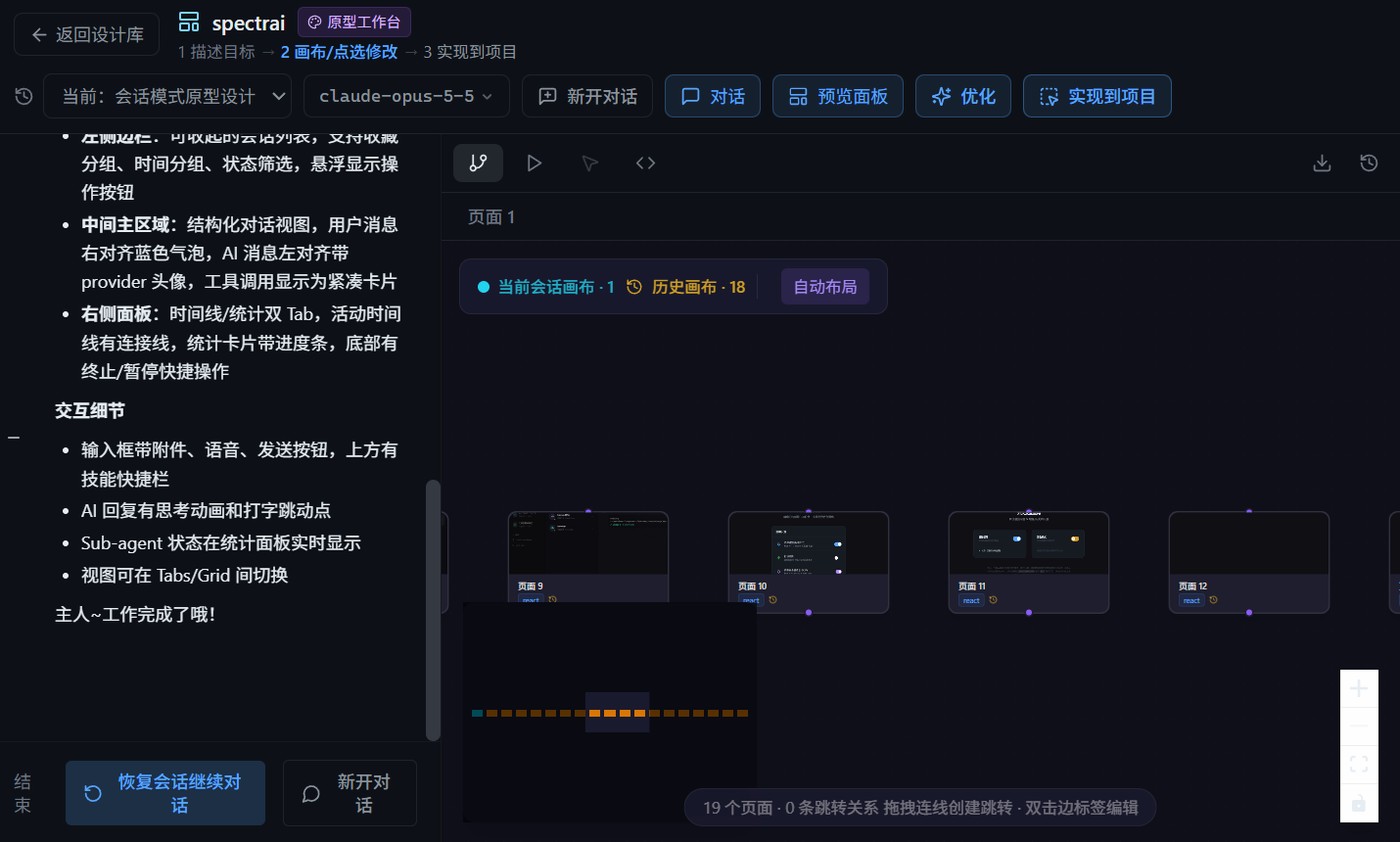Select step 2 画布/点选修改
This screenshot has height=842, width=1400.
(x=339, y=52)
